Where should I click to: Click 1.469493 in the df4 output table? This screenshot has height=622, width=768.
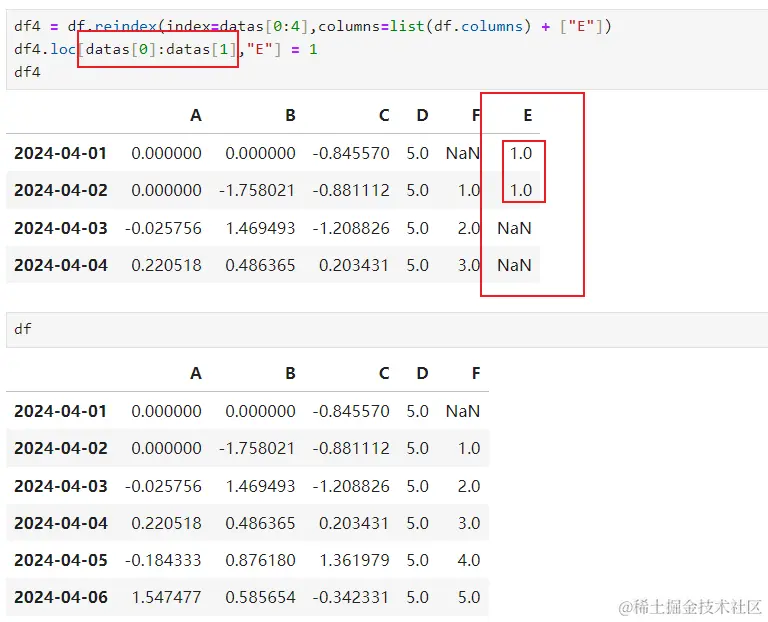pyautogui.click(x=260, y=228)
